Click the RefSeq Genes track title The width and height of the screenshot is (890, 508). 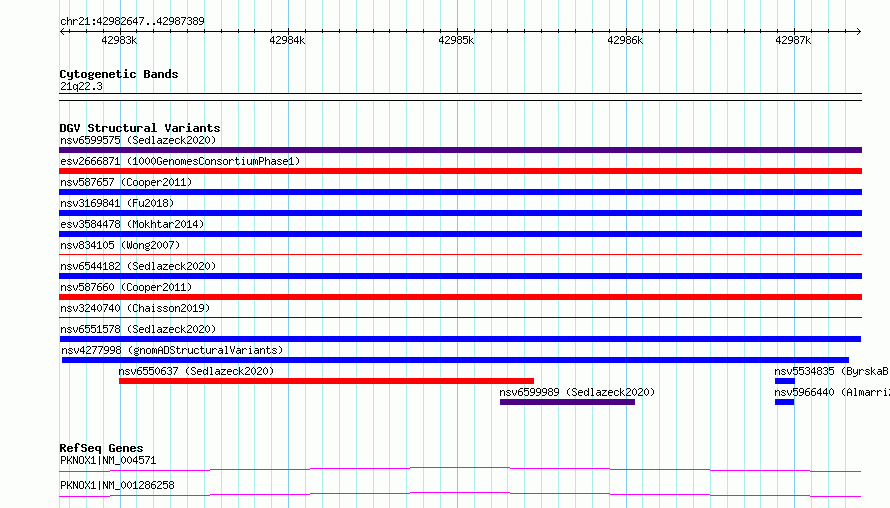[101, 448]
